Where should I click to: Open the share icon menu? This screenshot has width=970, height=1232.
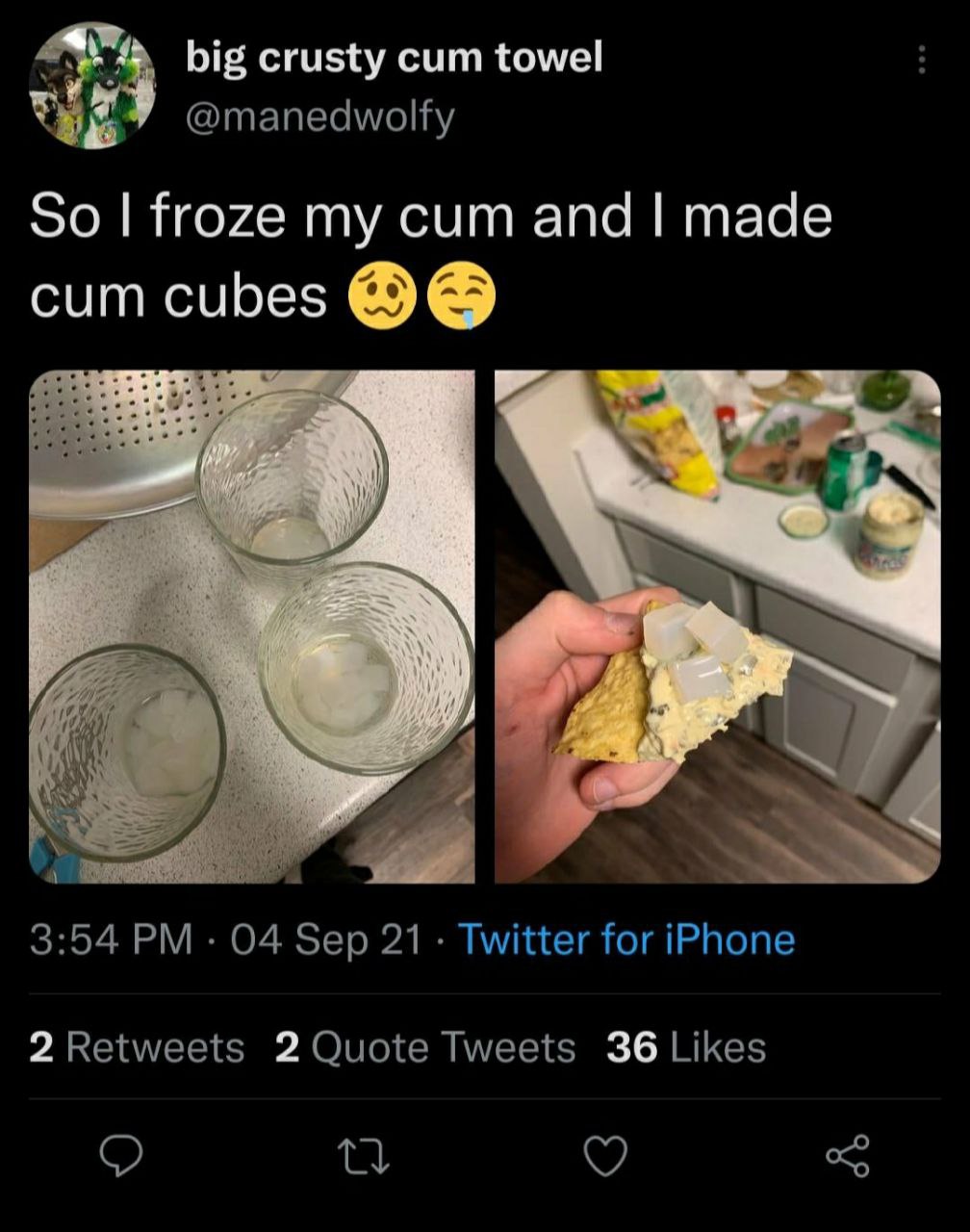point(848,1154)
